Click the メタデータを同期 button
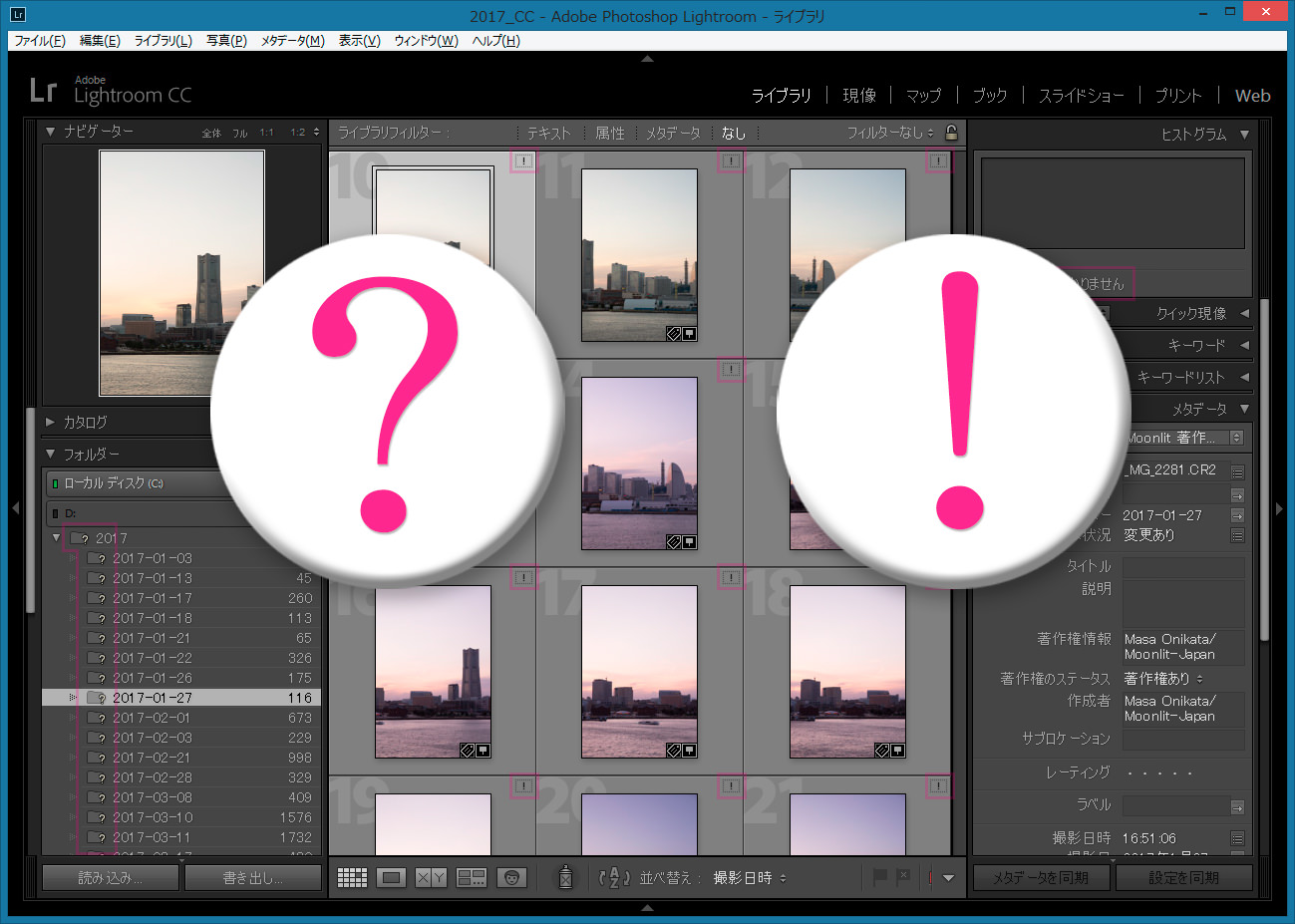The height and width of the screenshot is (924, 1295). [1041, 878]
